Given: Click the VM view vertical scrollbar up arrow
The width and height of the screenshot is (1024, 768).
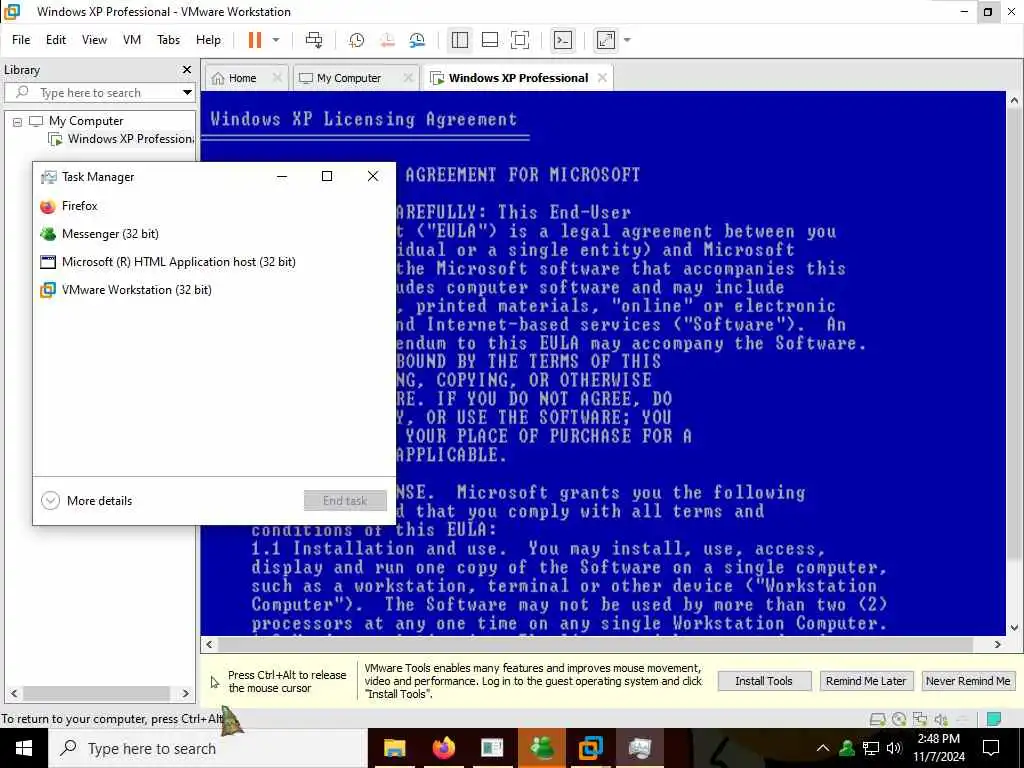Looking at the screenshot, I should click(1014, 101).
